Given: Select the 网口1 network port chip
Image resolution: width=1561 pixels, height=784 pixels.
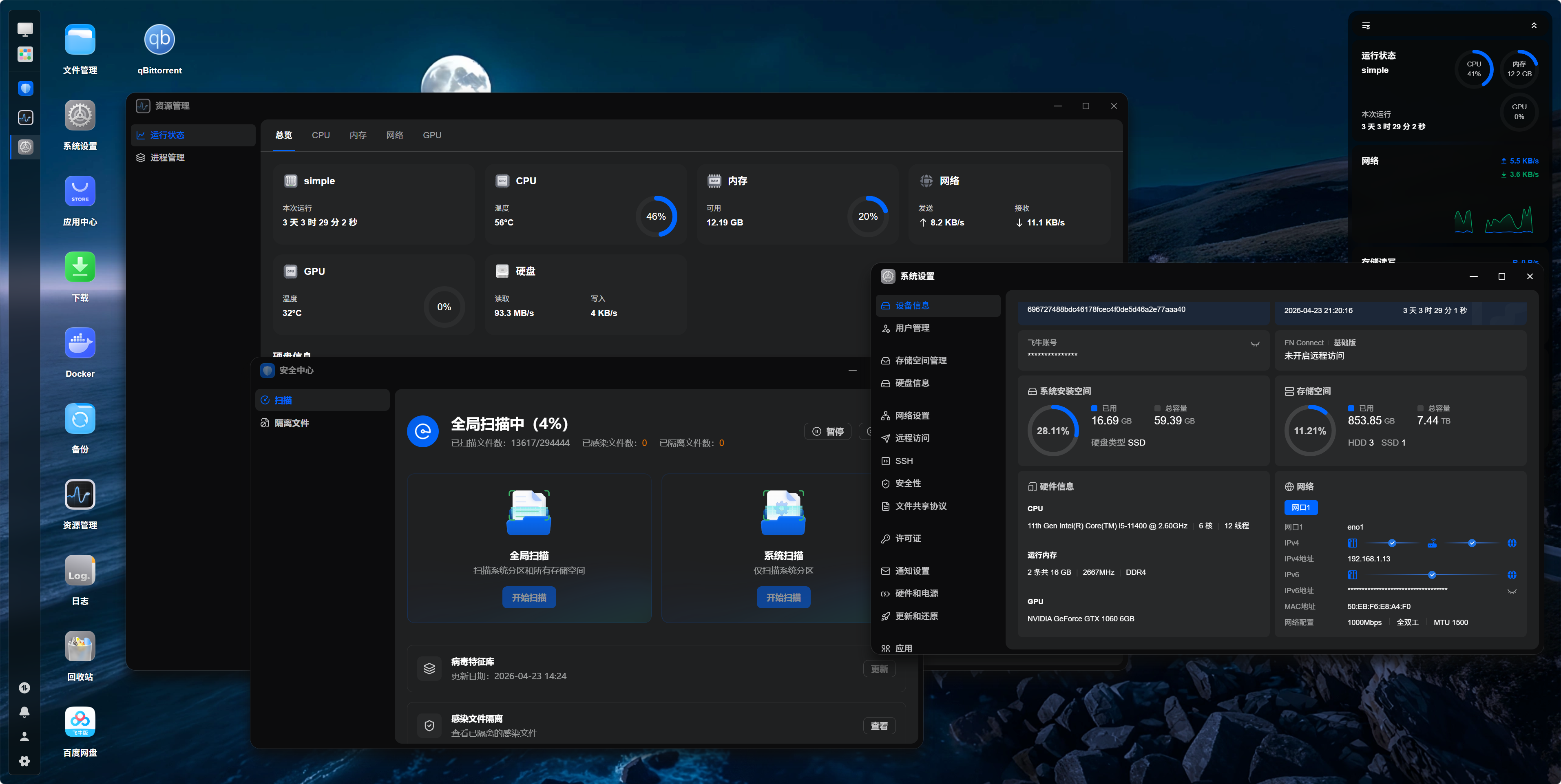Looking at the screenshot, I should pyautogui.click(x=1300, y=508).
